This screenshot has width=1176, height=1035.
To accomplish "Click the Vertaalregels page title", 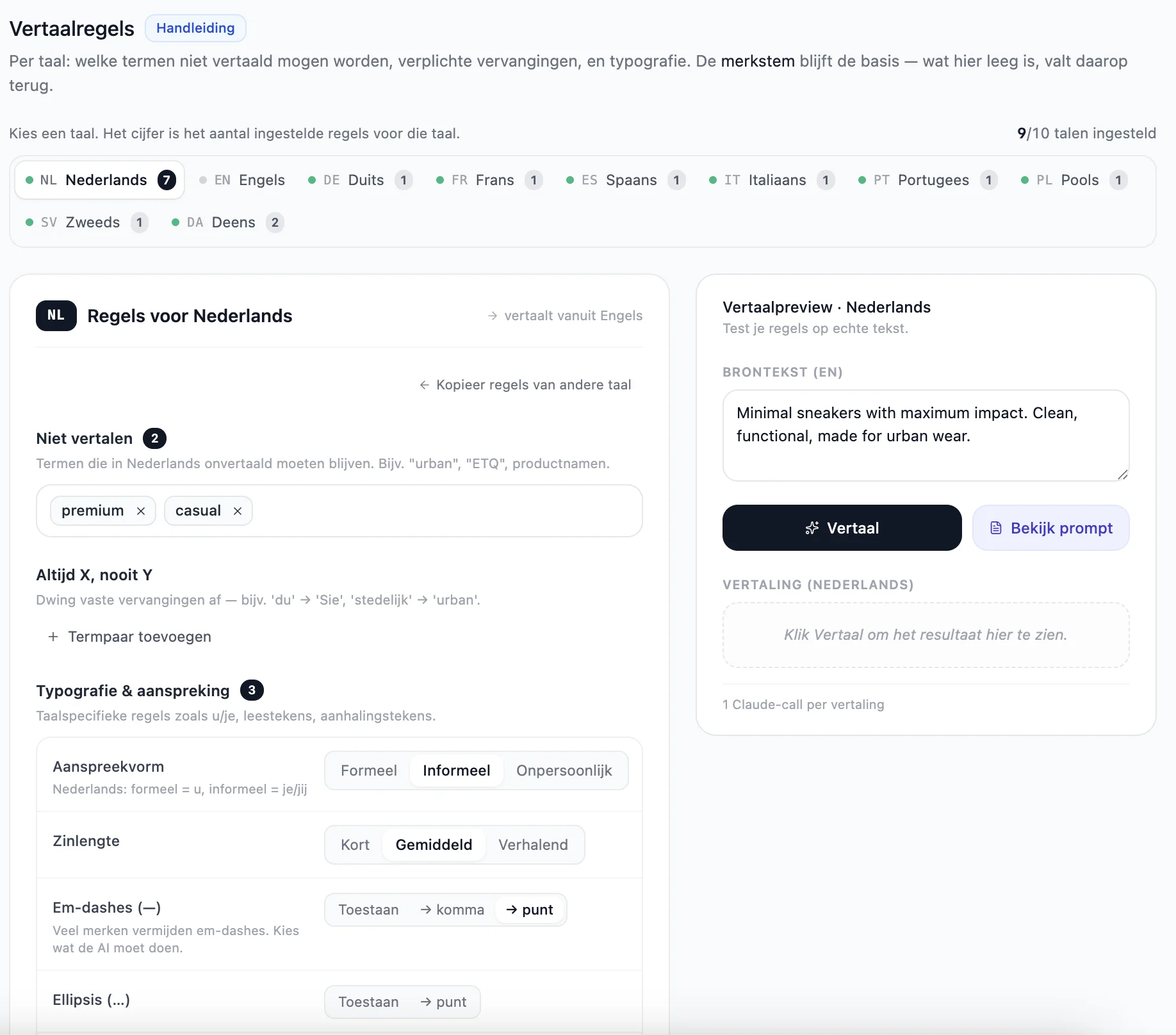I will tap(72, 29).
